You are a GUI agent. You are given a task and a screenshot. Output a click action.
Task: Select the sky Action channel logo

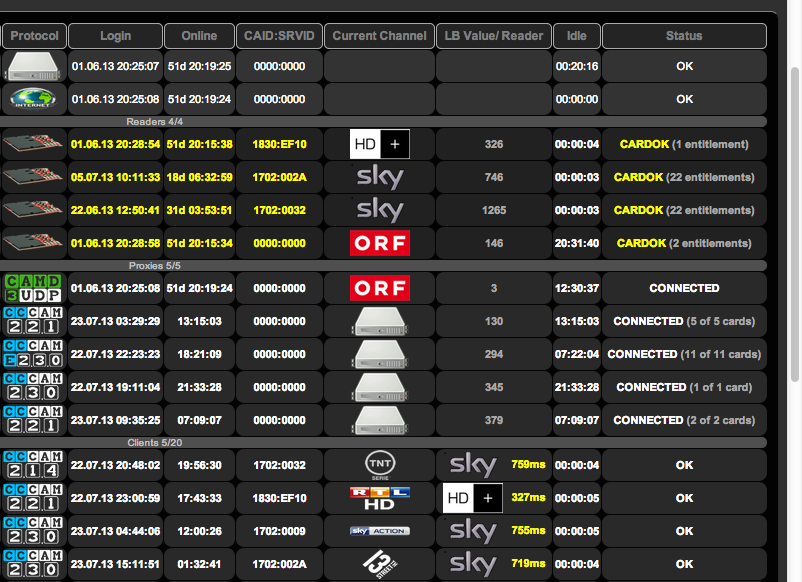click(x=379, y=531)
